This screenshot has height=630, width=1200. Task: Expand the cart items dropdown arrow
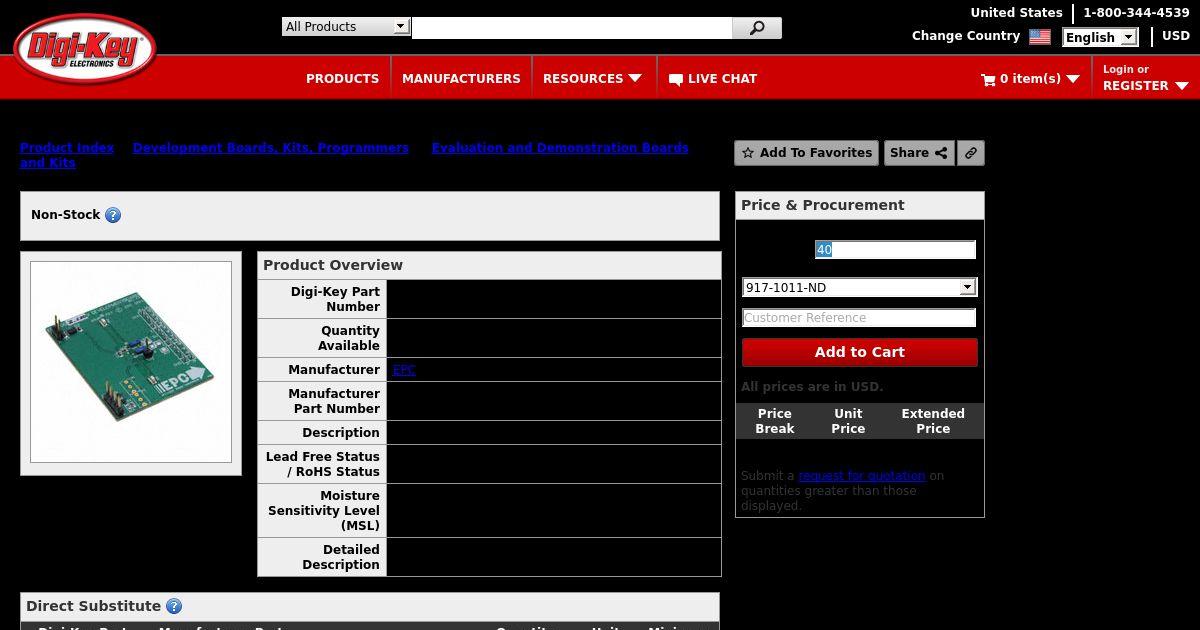(1073, 79)
